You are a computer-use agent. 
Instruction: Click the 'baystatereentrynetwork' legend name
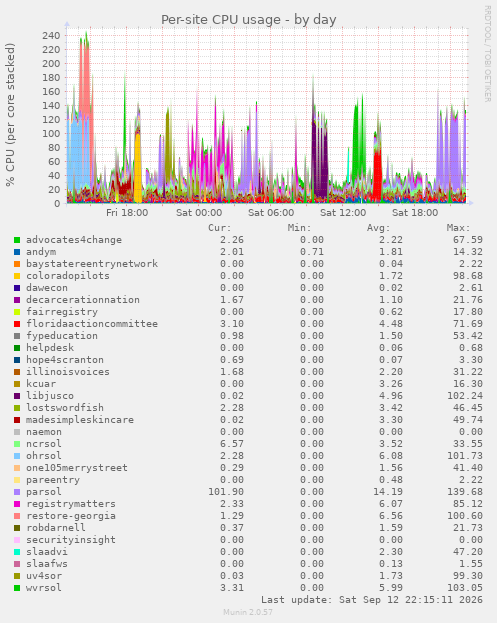tap(92, 264)
